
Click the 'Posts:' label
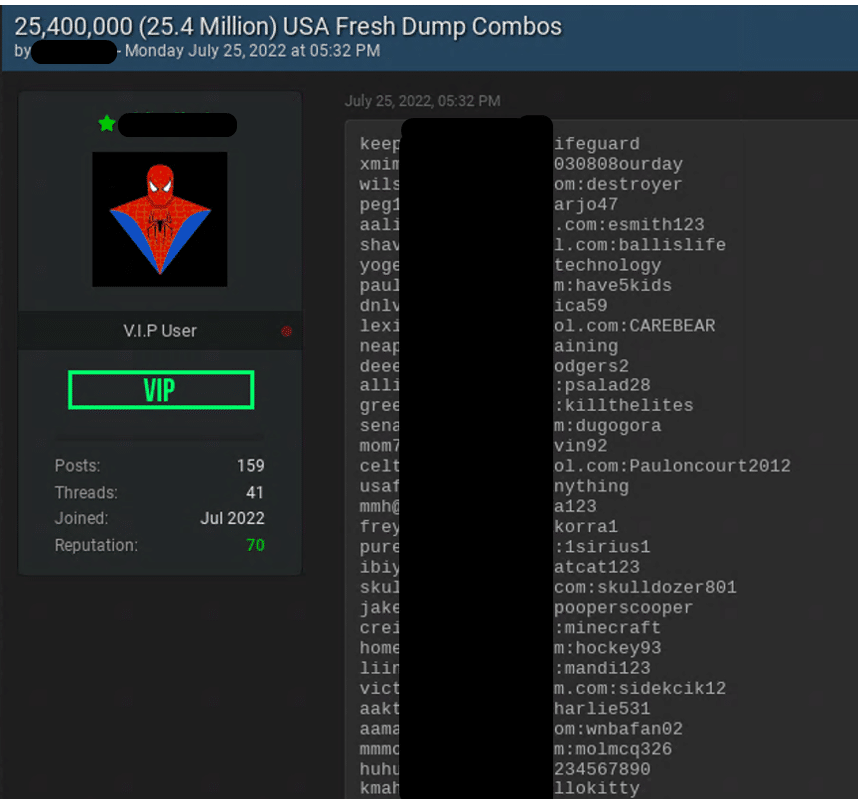pyautogui.click(x=77, y=466)
